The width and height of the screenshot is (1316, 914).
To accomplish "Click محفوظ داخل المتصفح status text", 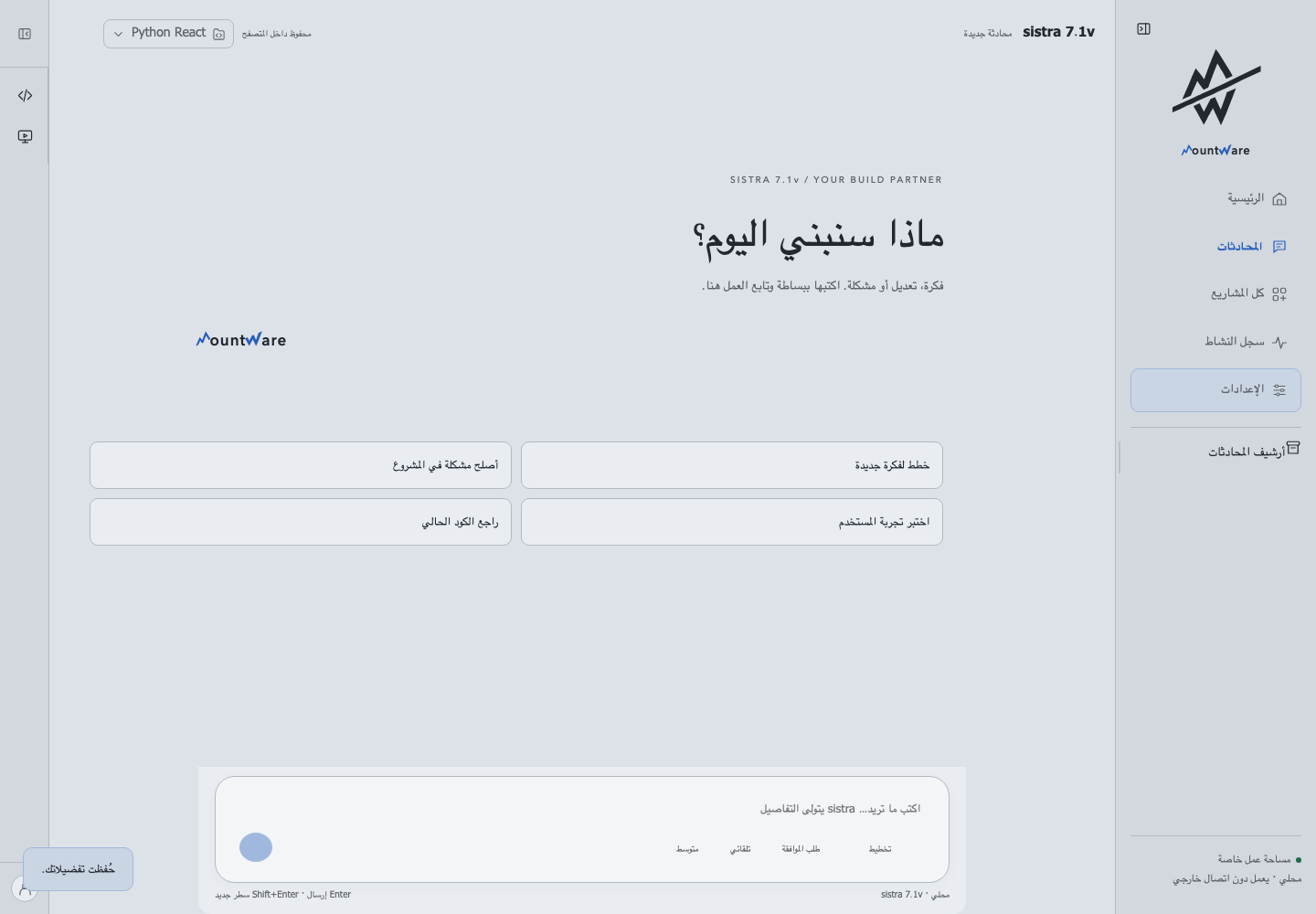I will (x=277, y=34).
